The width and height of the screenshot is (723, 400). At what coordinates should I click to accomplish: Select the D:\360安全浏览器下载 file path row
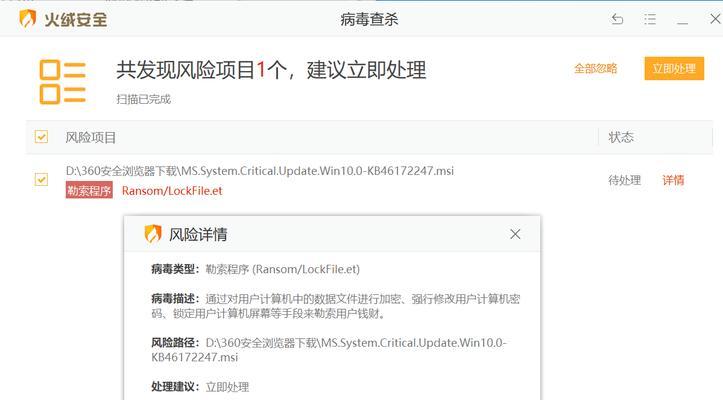click(260, 171)
